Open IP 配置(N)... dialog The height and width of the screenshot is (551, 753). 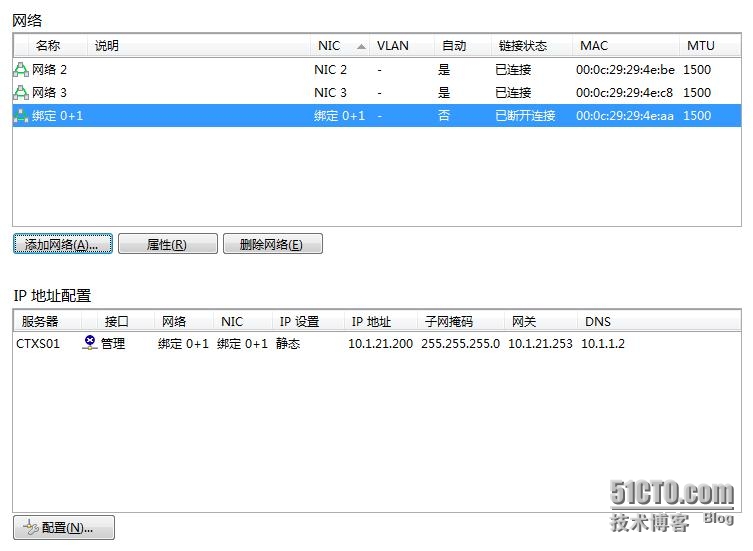coord(64,527)
